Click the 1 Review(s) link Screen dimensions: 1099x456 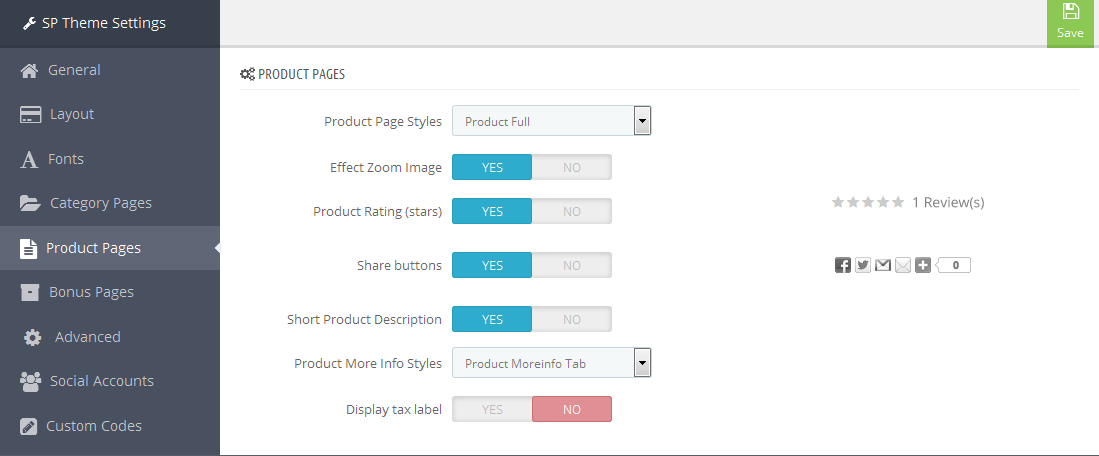point(948,202)
